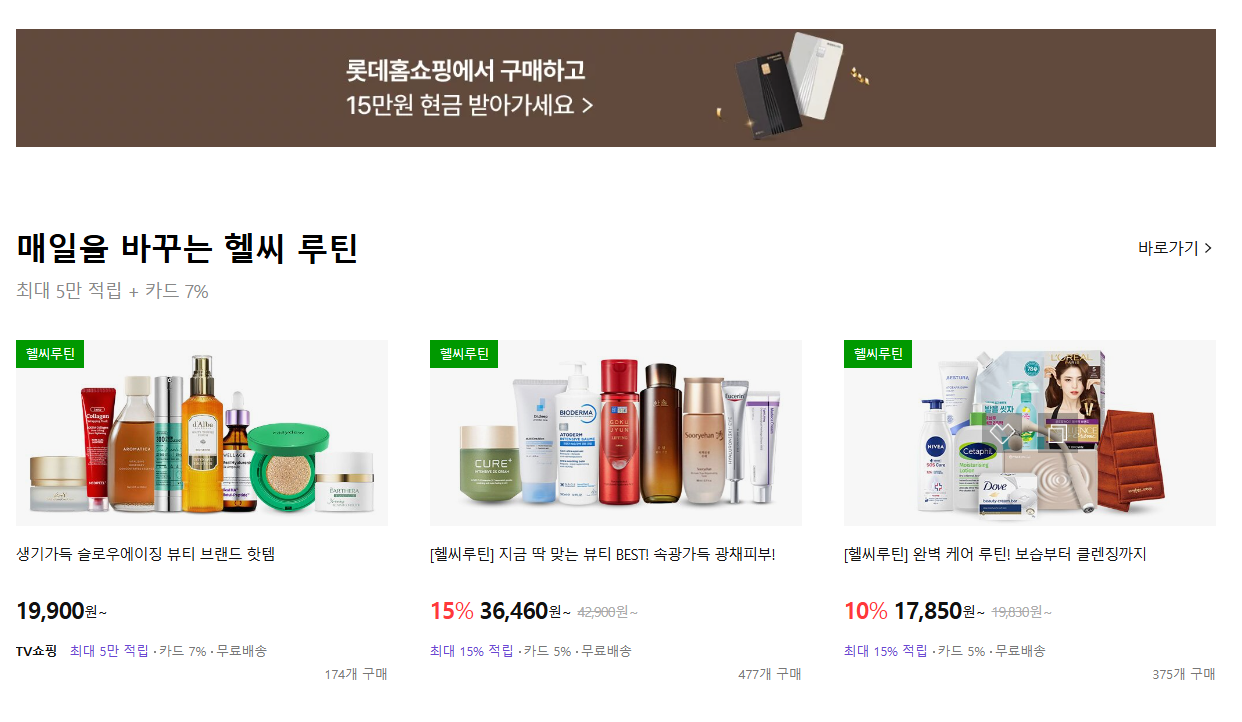This screenshot has height=722, width=1242.
Task: Open the 뷰티 BEST skincare bottles image
Action: point(616,433)
